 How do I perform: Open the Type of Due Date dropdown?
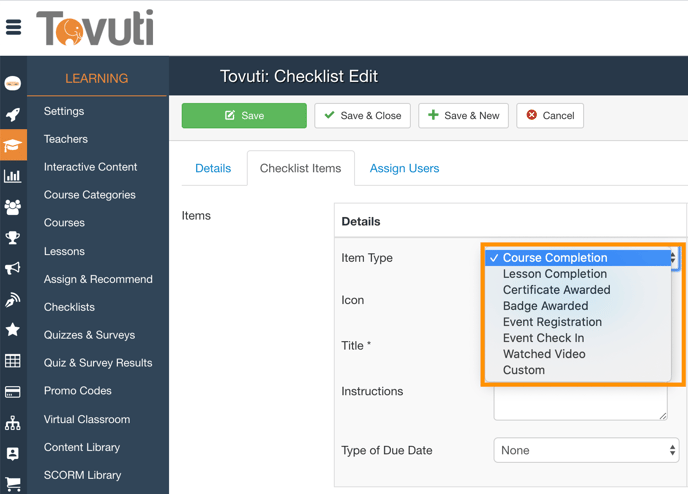586,451
